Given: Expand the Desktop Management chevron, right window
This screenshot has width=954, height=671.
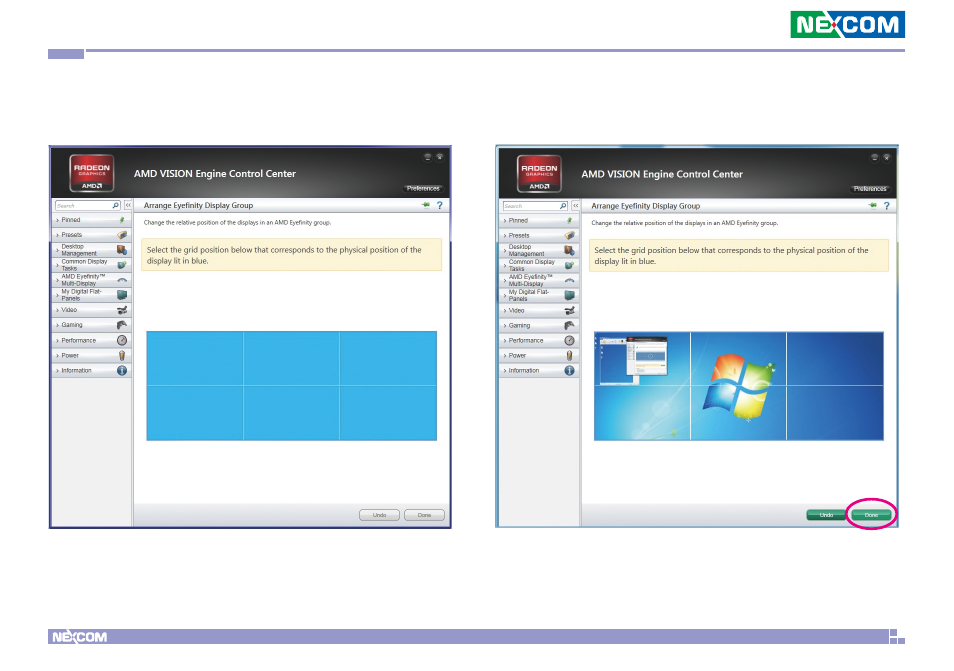Looking at the screenshot, I should point(505,251).
